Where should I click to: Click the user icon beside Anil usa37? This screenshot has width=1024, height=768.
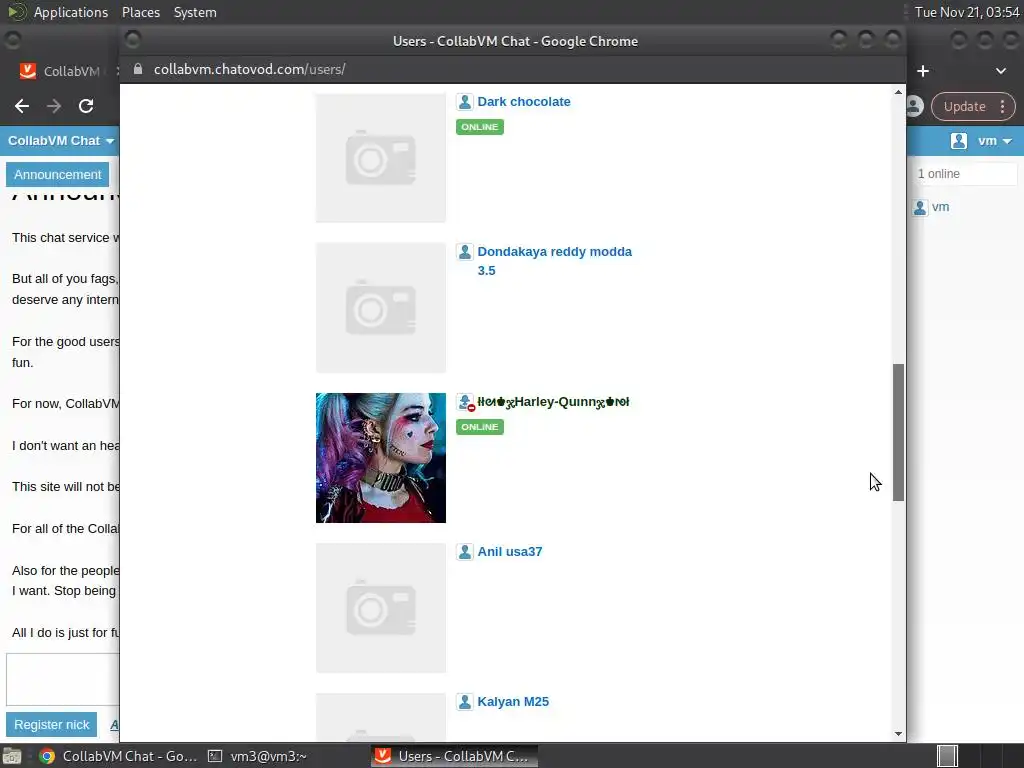(464, 552)
